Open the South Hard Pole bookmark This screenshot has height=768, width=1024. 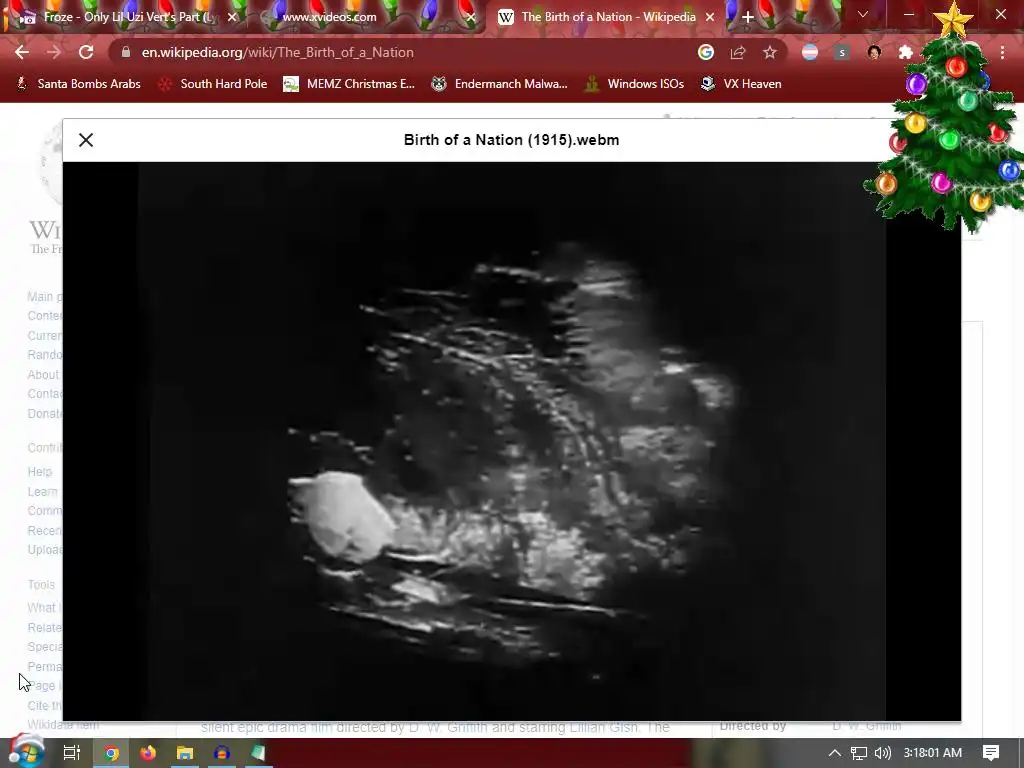pyautogui.click(x=214, y=84)
